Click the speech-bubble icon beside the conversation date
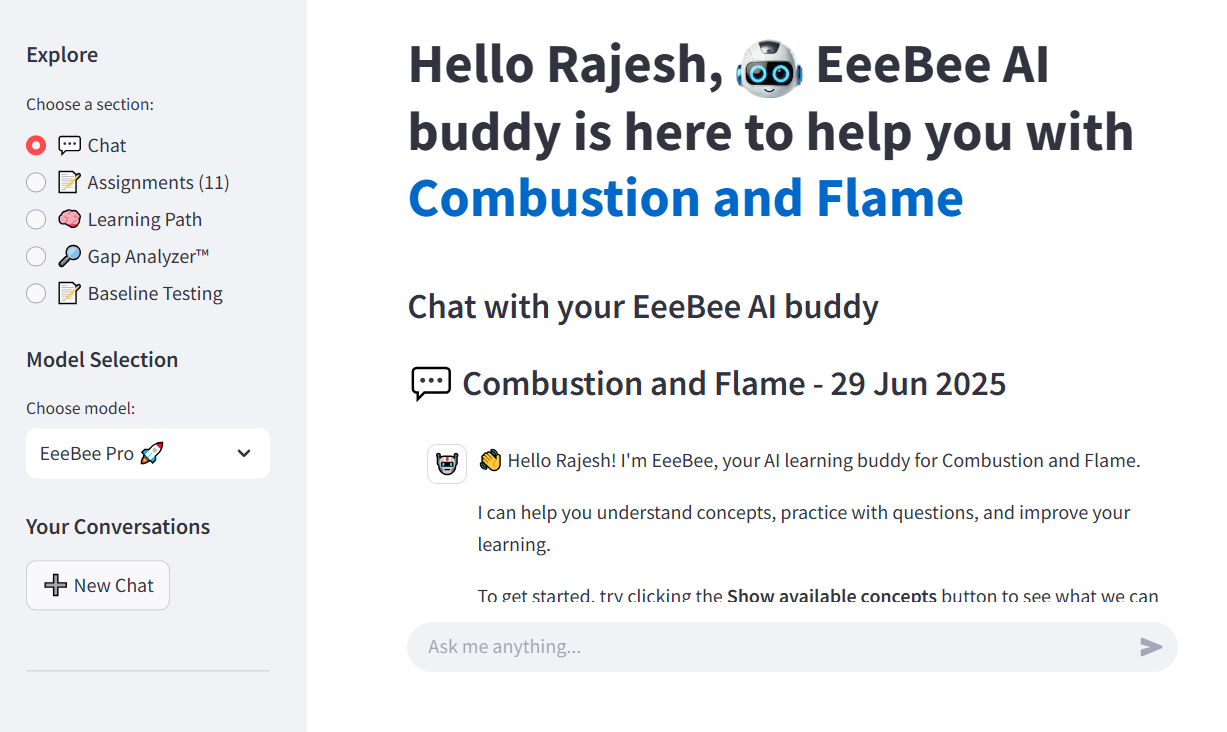 (x=431, y=383)
